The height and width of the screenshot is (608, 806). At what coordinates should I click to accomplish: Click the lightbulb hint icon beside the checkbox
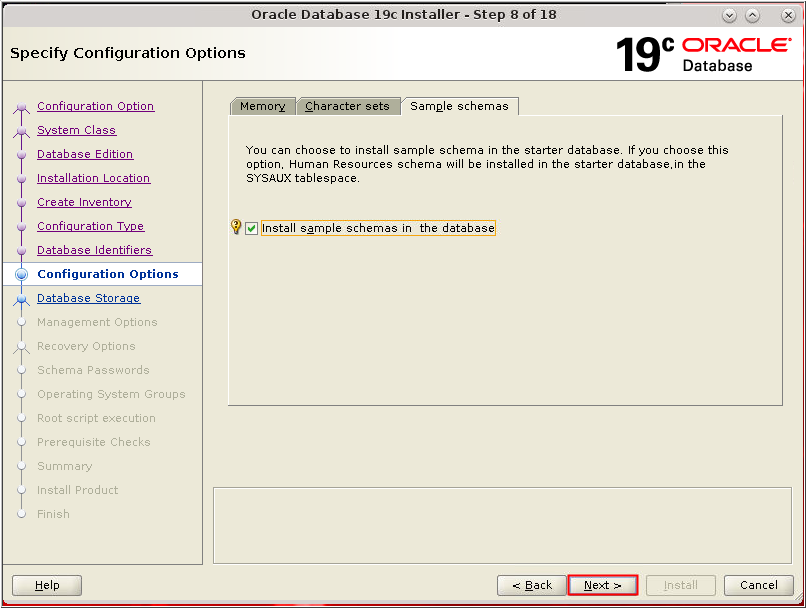[x=236, y=227]
